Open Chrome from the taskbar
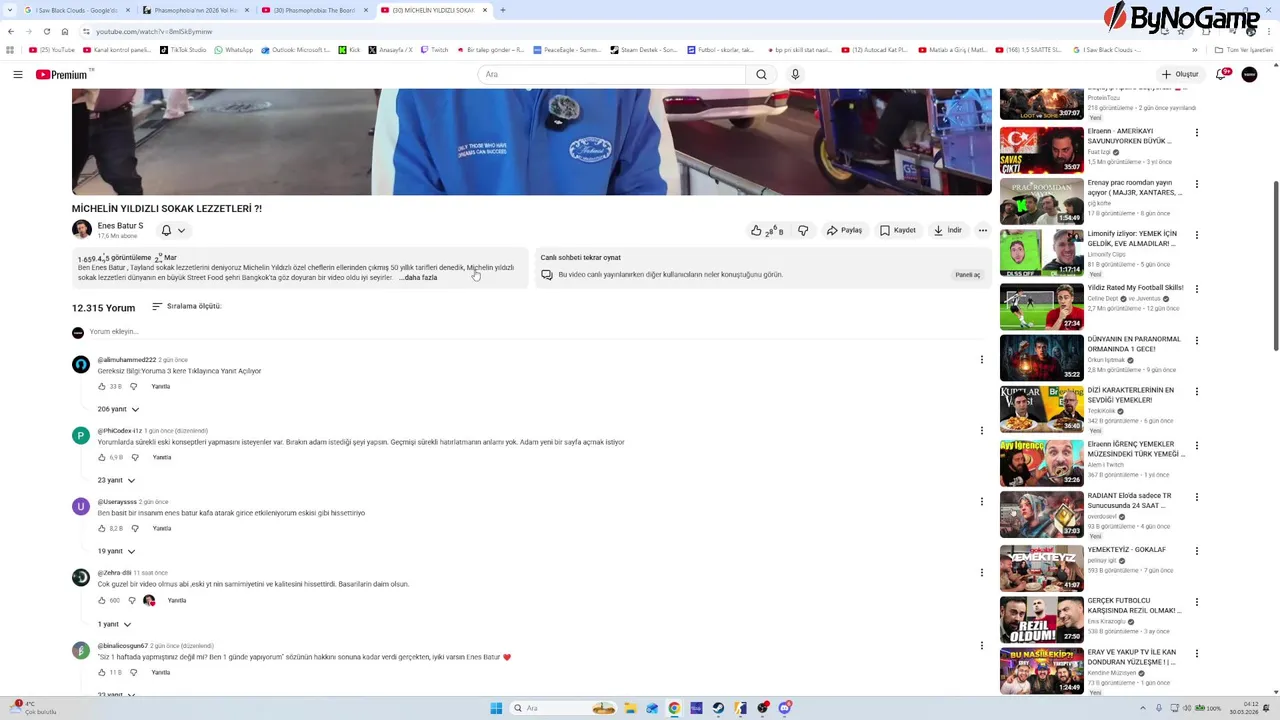1280x720 pixels. [674, 708]
